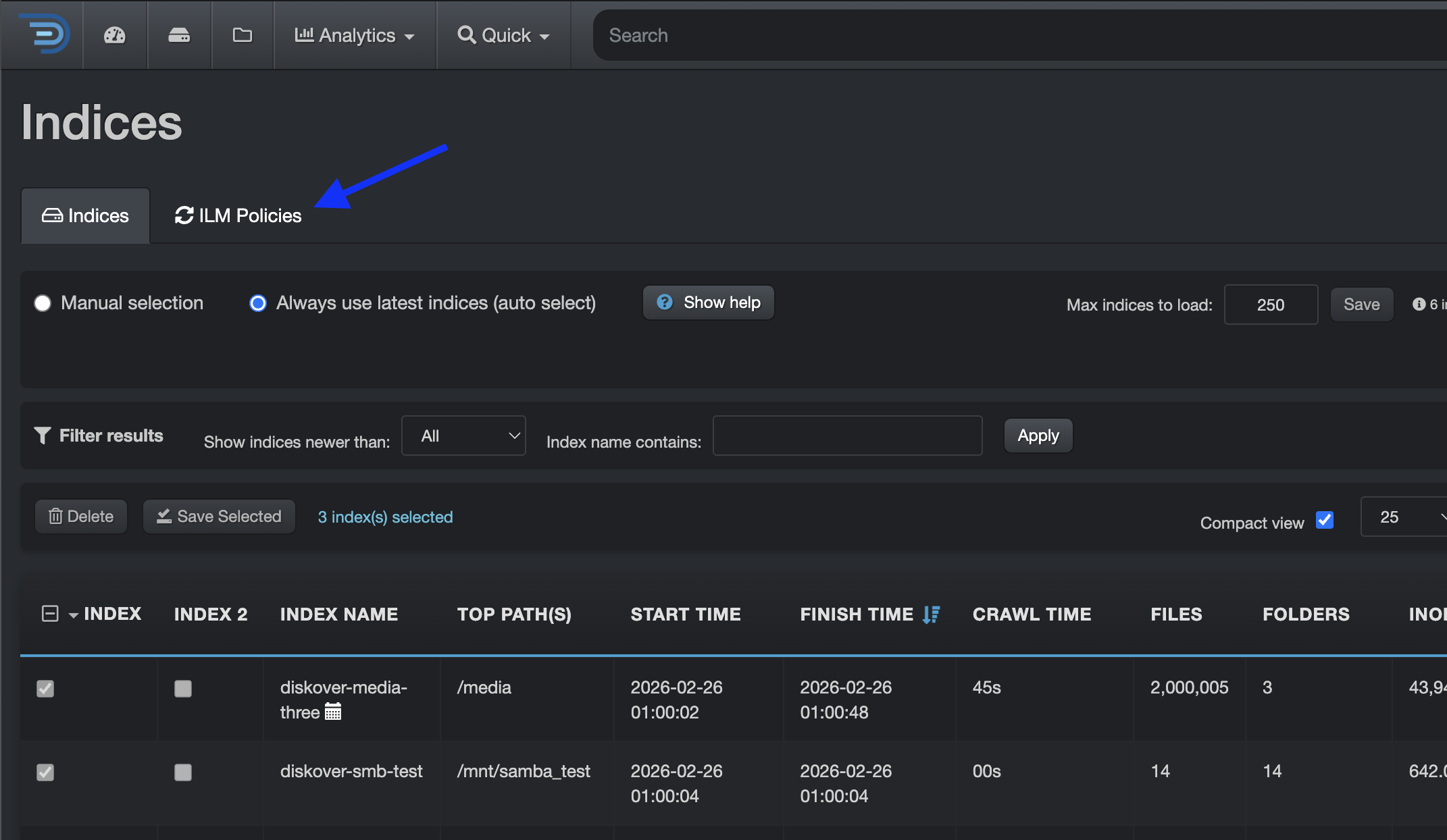This screenshot has height=840, width=1447.
Task: Click the Diskover logo icon
Action: [x=43, y=34]
